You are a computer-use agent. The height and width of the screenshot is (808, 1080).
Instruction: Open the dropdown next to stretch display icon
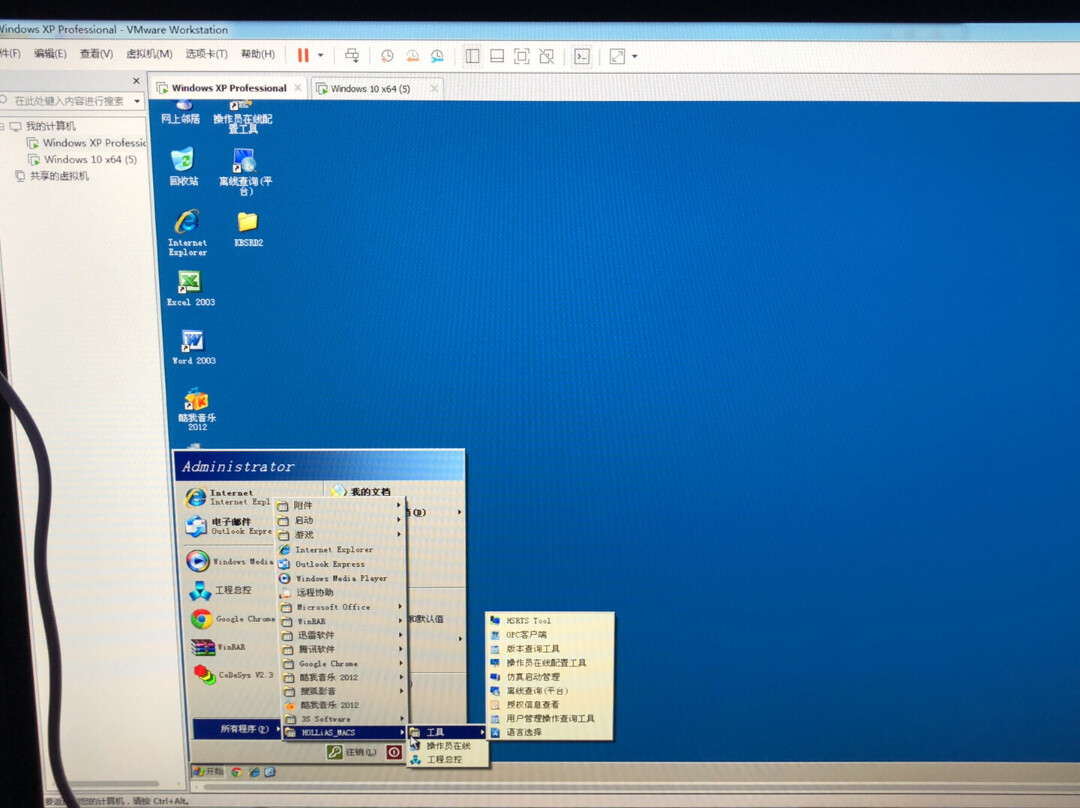pos(634,56)
